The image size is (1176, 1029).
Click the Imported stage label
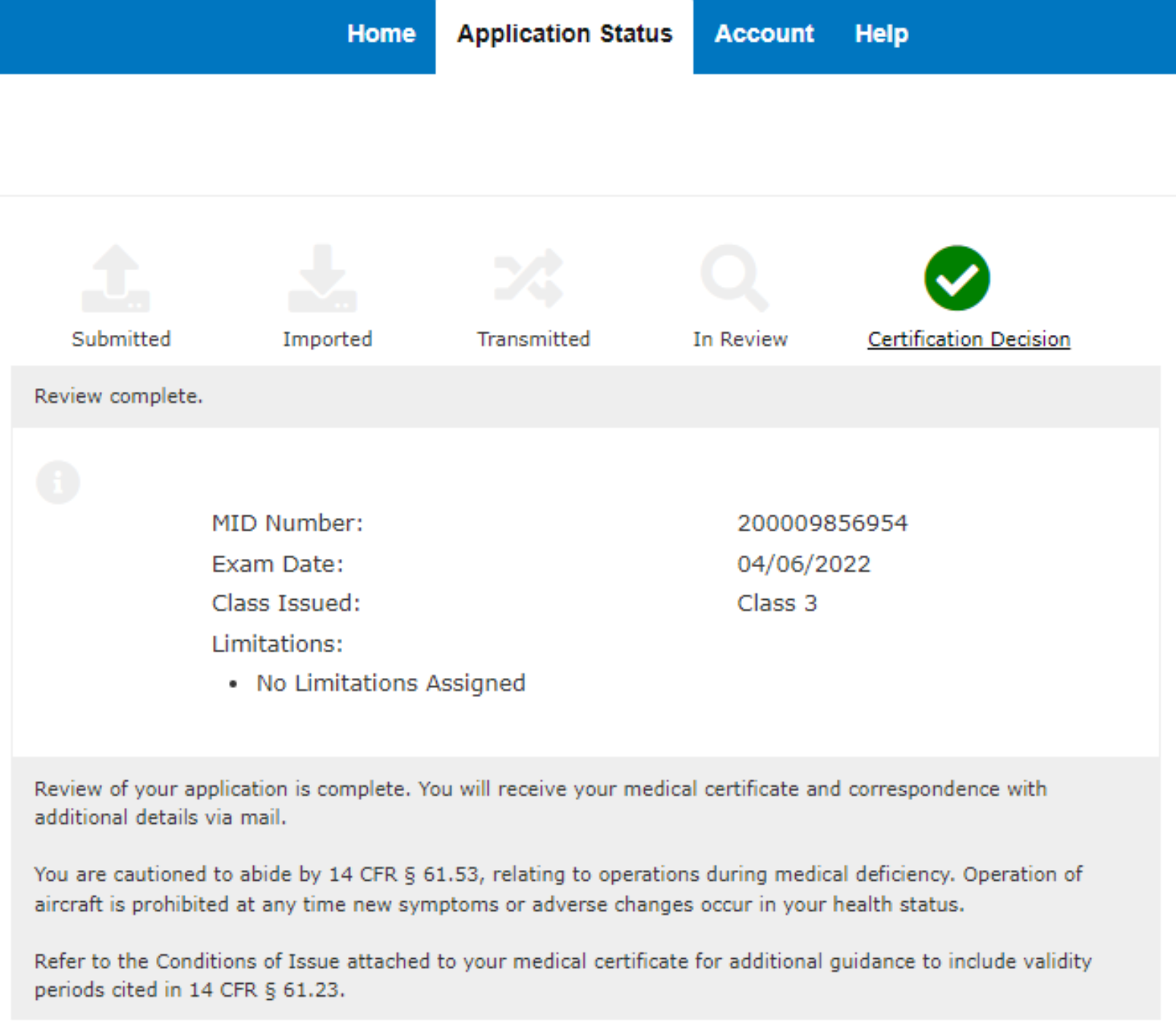pos(327,338)
